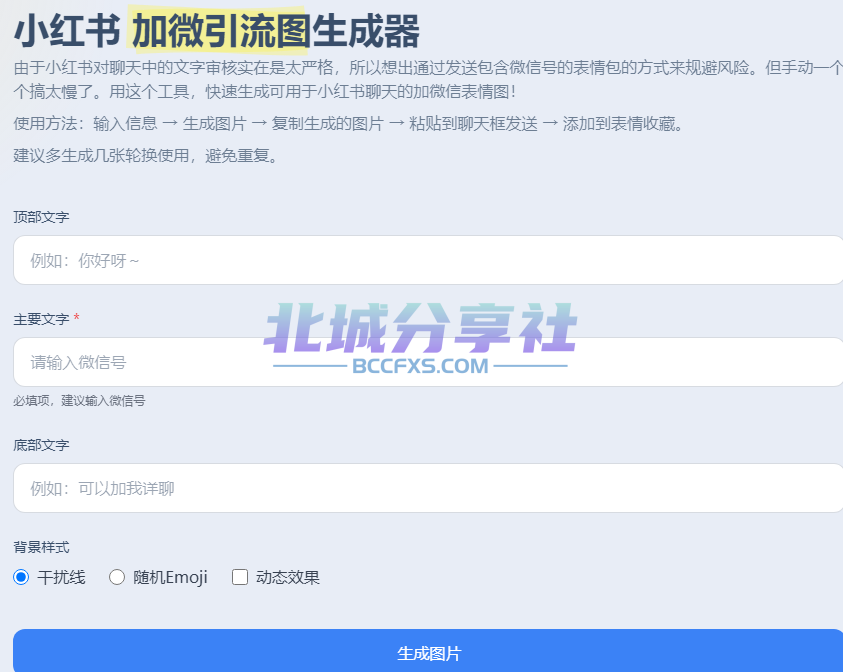Focus the 请输入微信号 main text field
The height and width of the screenshot is (672, 843).
(x=428, y=362)
